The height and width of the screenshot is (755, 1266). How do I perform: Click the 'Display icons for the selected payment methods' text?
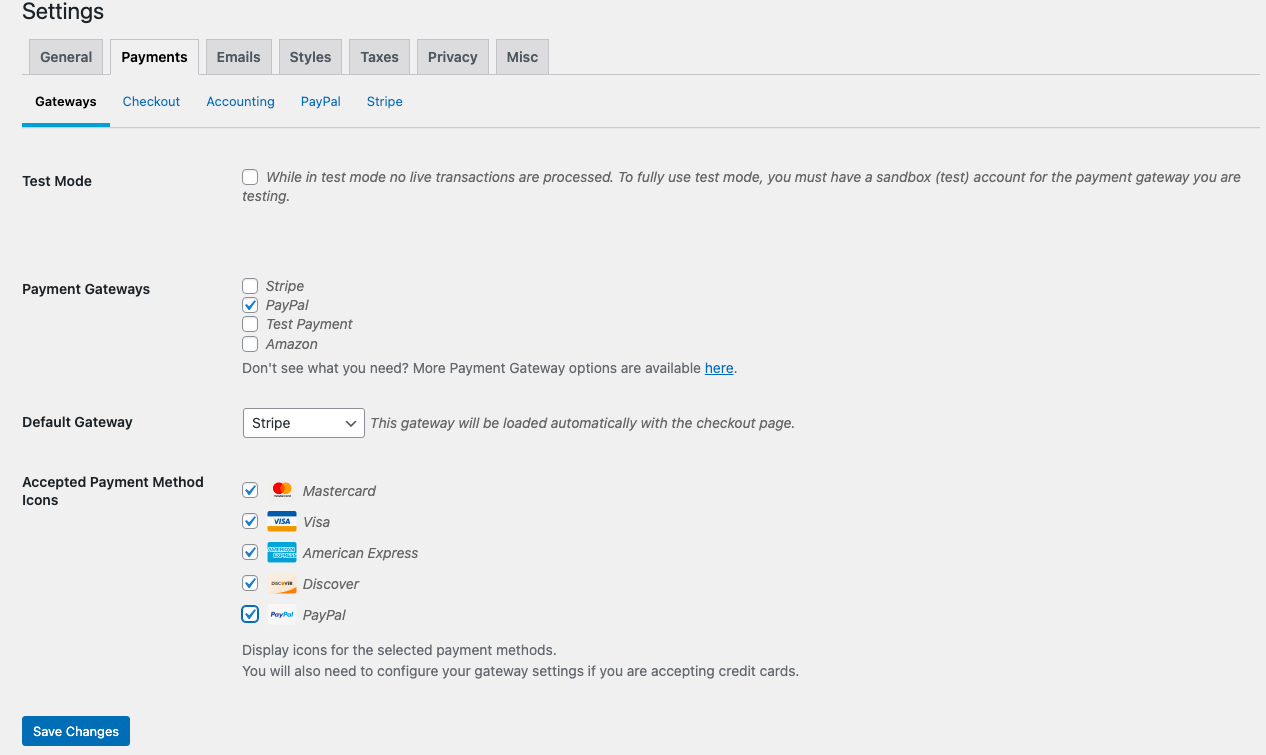(x=399, y=650)
